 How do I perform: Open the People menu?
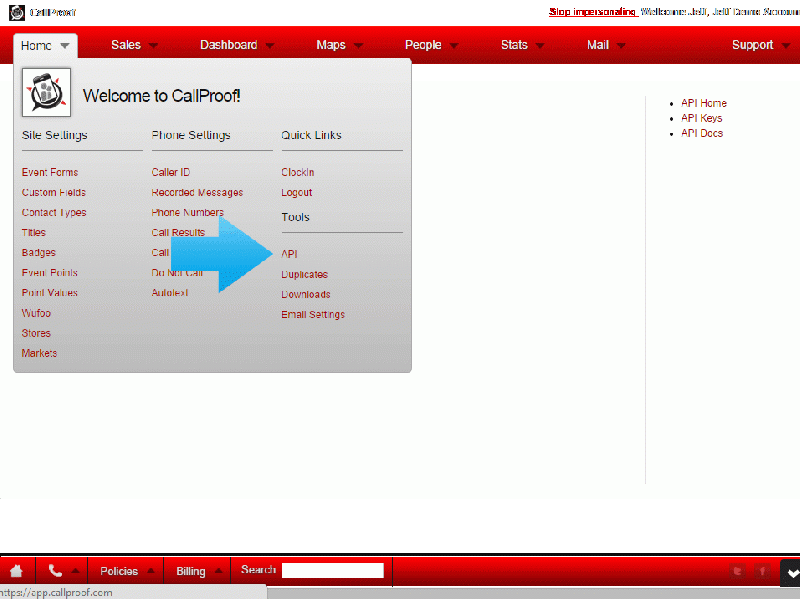[431, 45]
